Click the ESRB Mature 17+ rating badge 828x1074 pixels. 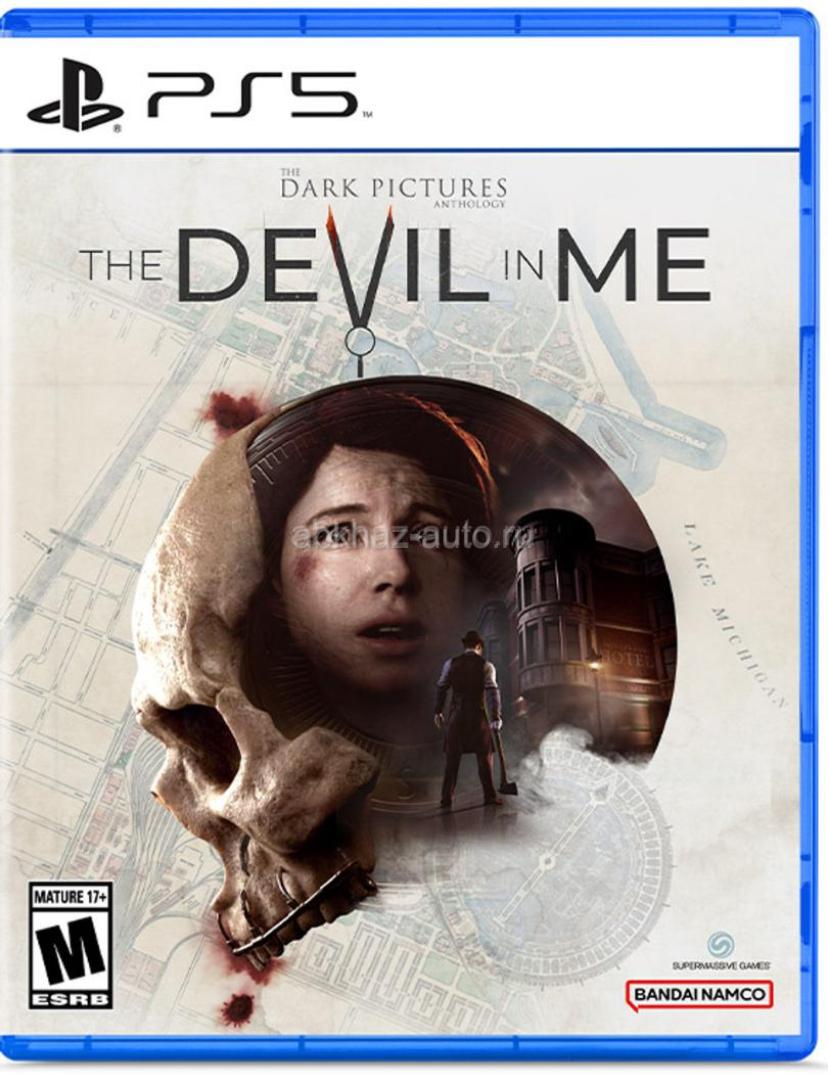72,946
